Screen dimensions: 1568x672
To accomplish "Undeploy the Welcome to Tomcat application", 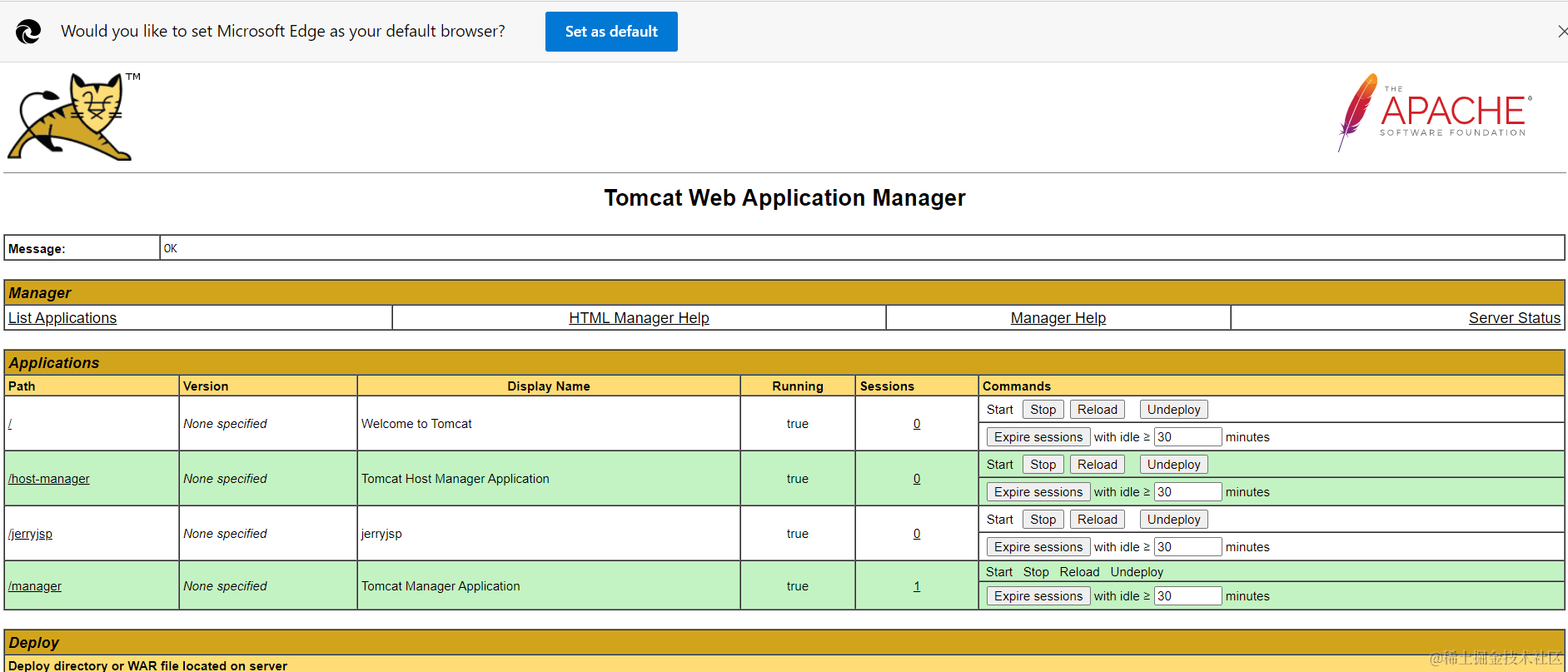I will [x=1173, y=410].
